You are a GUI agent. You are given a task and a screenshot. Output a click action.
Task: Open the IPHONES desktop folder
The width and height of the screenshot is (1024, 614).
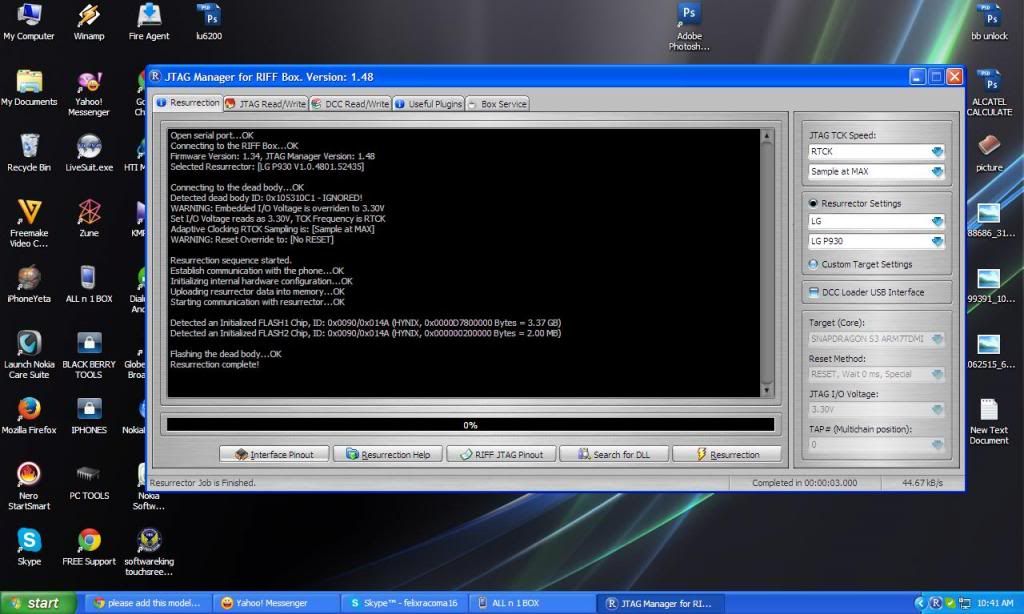coord(89,415)
